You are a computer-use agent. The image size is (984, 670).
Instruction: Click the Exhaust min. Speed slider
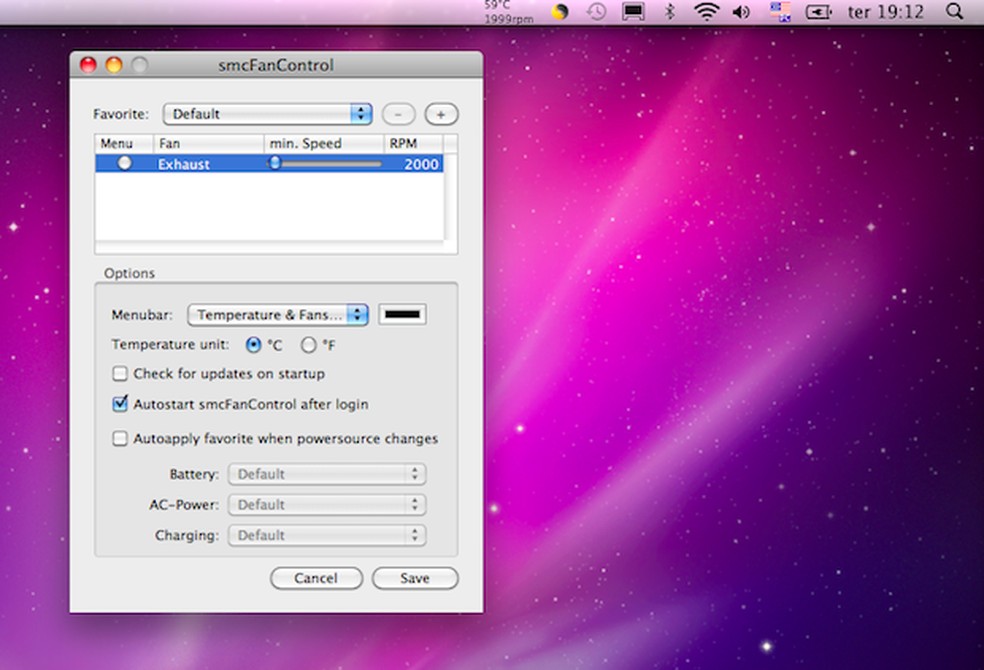276,164
